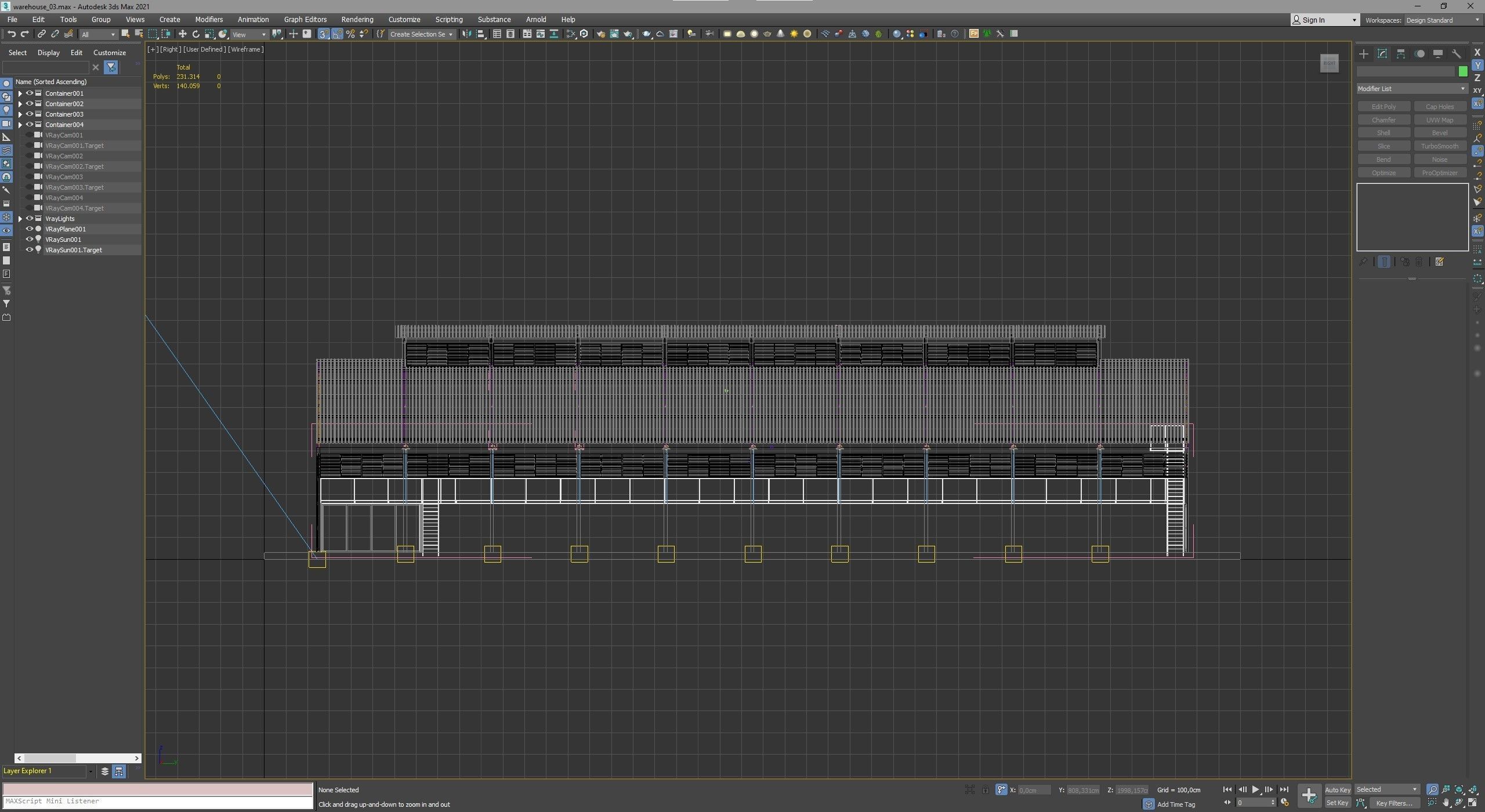Click the Pan View hand icon
The width and height of the screenshot is (1485, 812).
click(1446, 803)
